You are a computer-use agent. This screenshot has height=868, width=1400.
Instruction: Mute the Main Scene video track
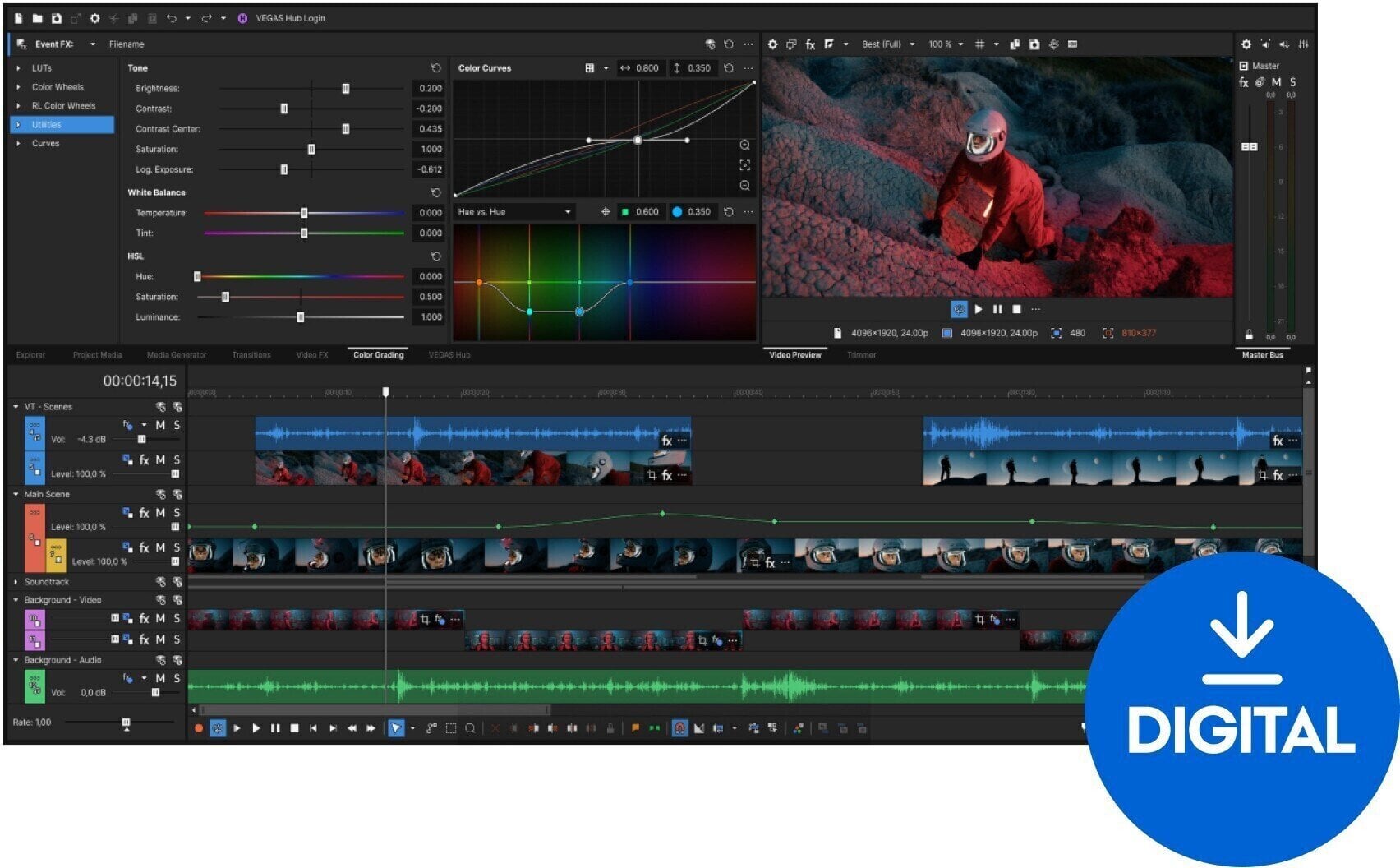tap(161, 511)
